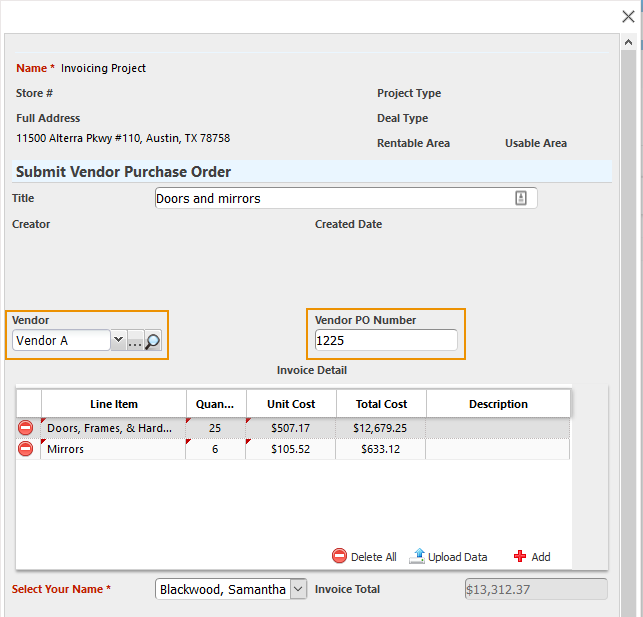The width and height of the screenshot is (643, 617).
Task: Click the Vendor PO Number field
Action: (386, 340)
